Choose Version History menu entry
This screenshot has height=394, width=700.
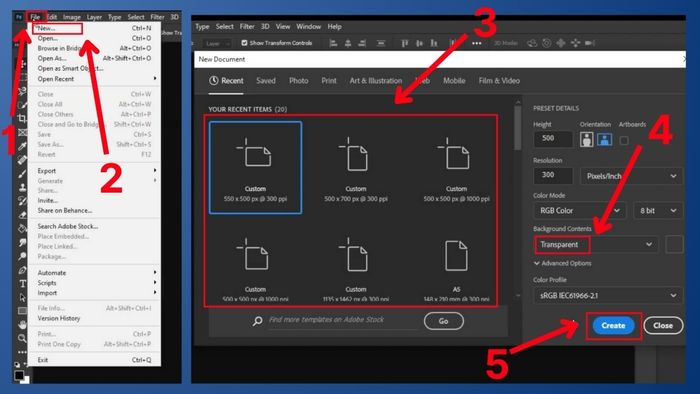pyautogui.click(x=94, y=318)
